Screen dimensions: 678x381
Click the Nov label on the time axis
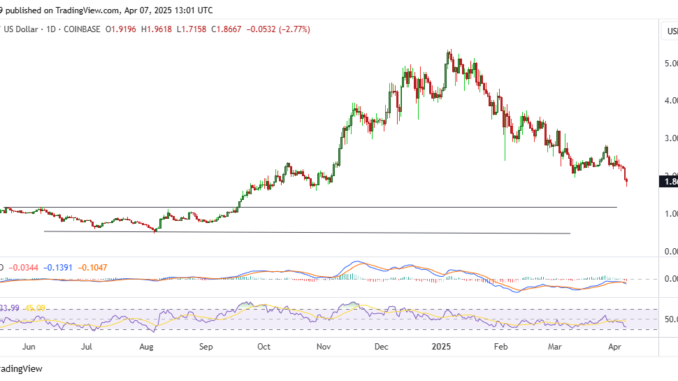323,347
